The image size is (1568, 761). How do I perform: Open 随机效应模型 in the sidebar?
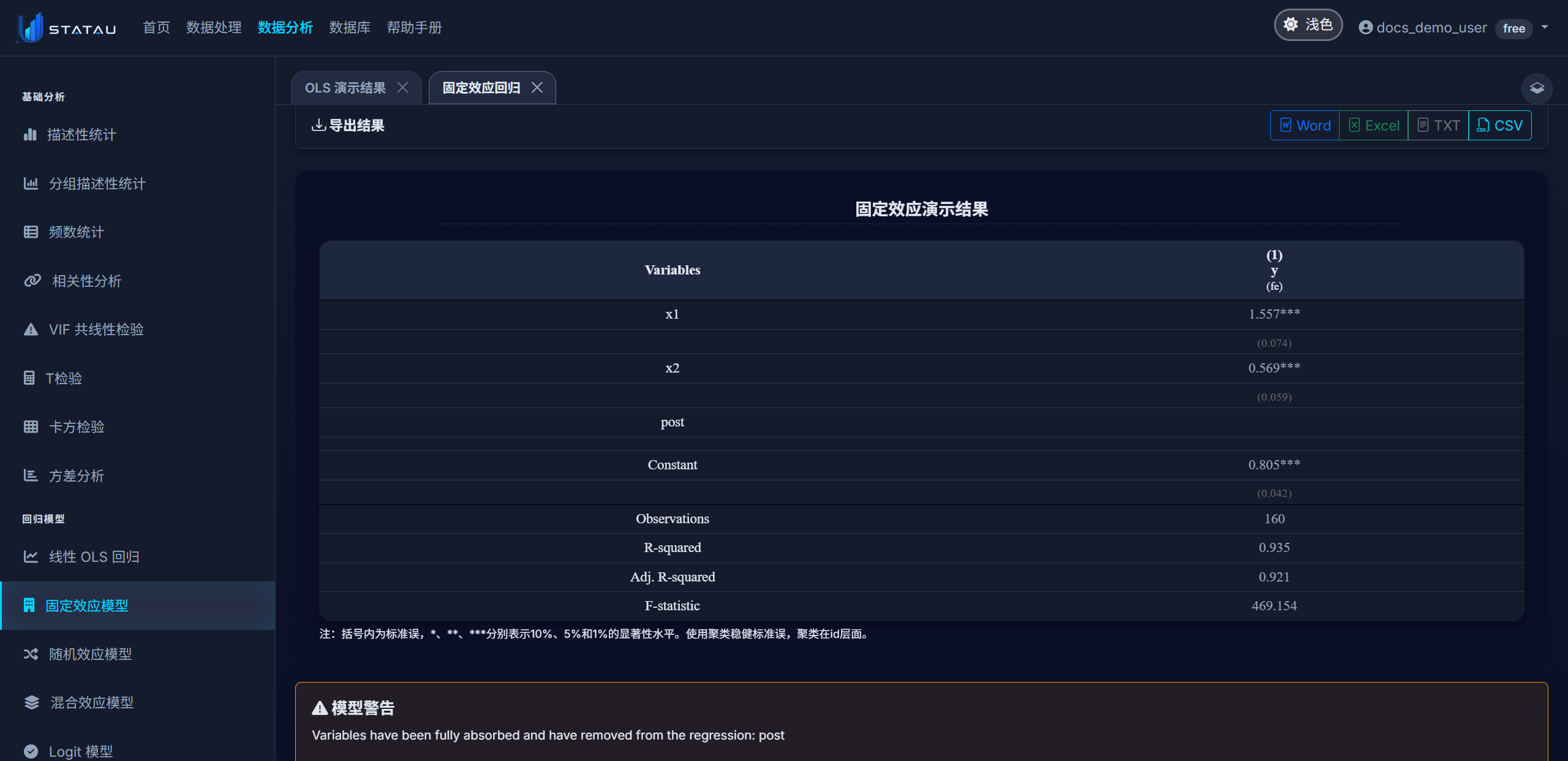click(138, 654)
